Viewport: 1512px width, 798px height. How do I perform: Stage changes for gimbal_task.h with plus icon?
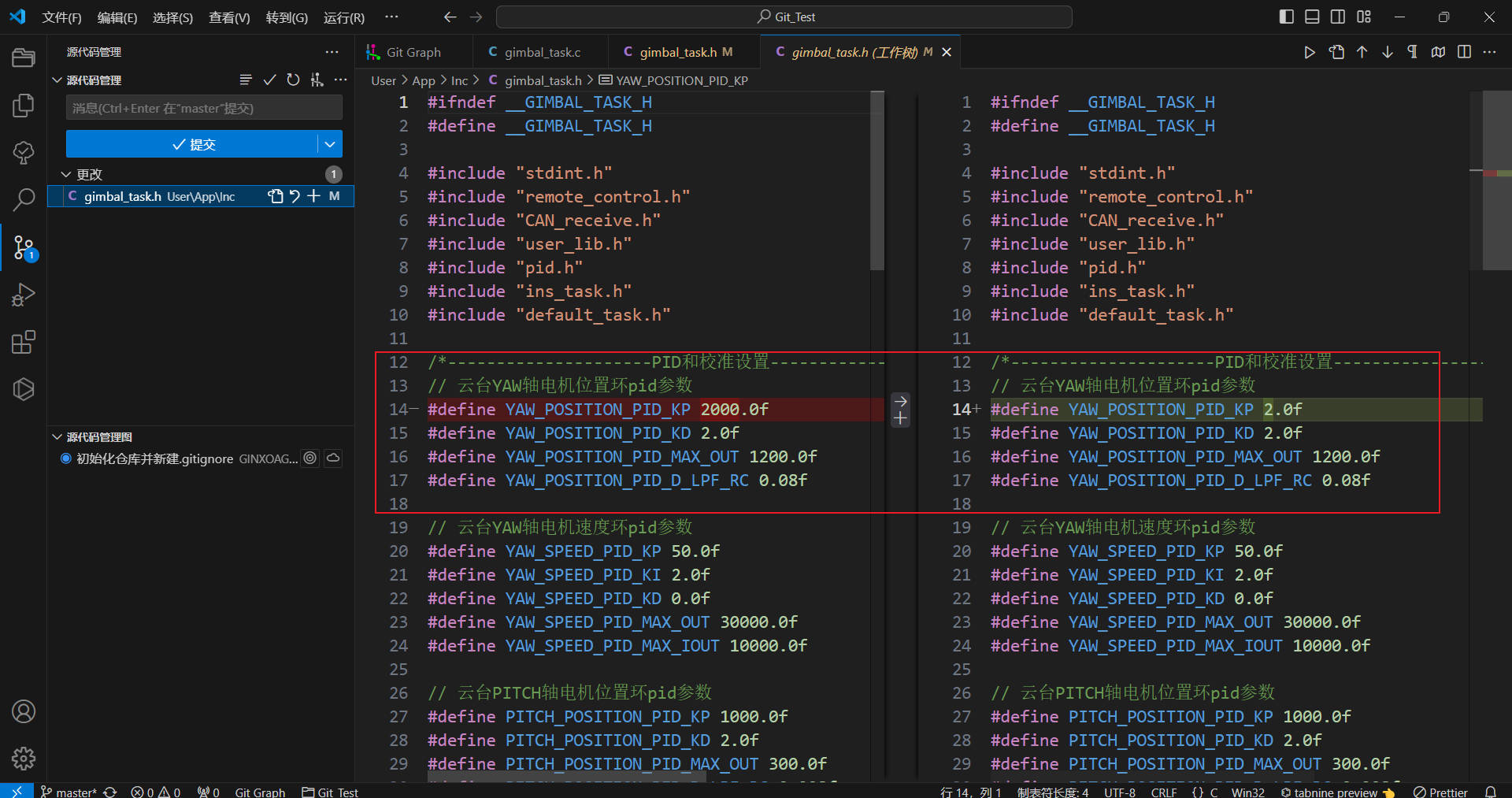pos(313,196)
